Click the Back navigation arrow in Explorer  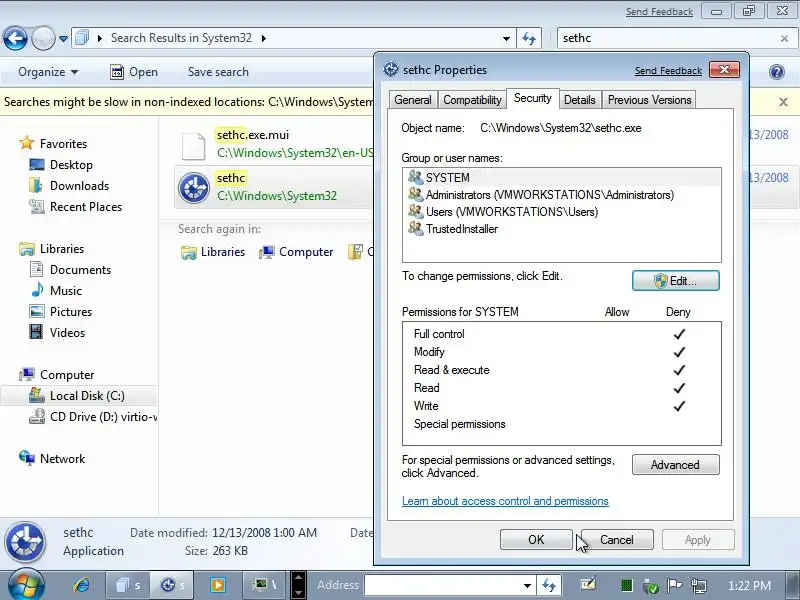(15, 38)
